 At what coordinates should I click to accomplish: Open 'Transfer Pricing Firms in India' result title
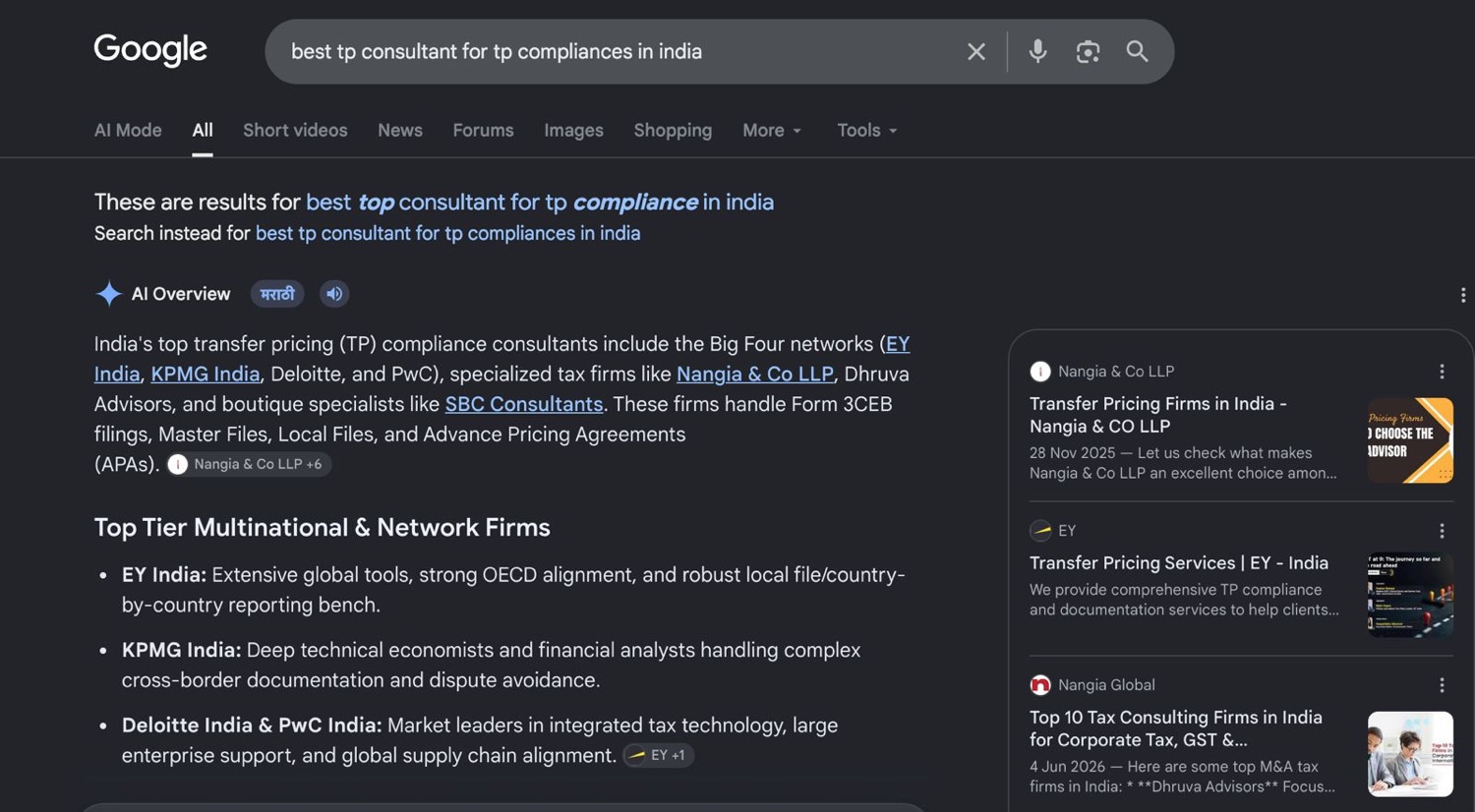coord(1157,415)
